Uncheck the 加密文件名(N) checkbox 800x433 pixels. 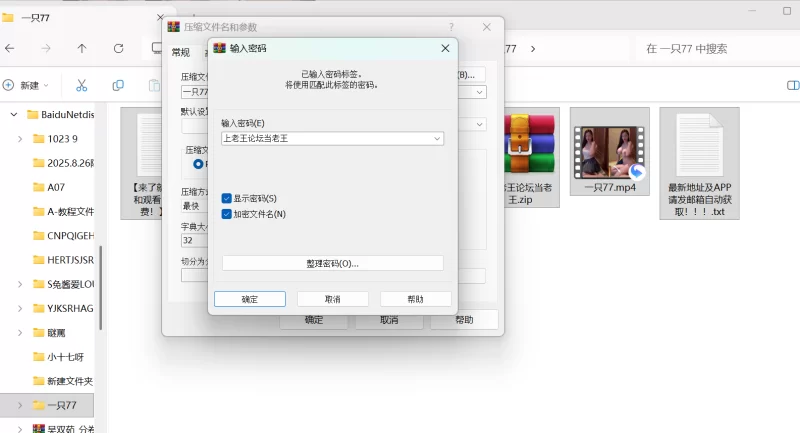tap(227, 214)
